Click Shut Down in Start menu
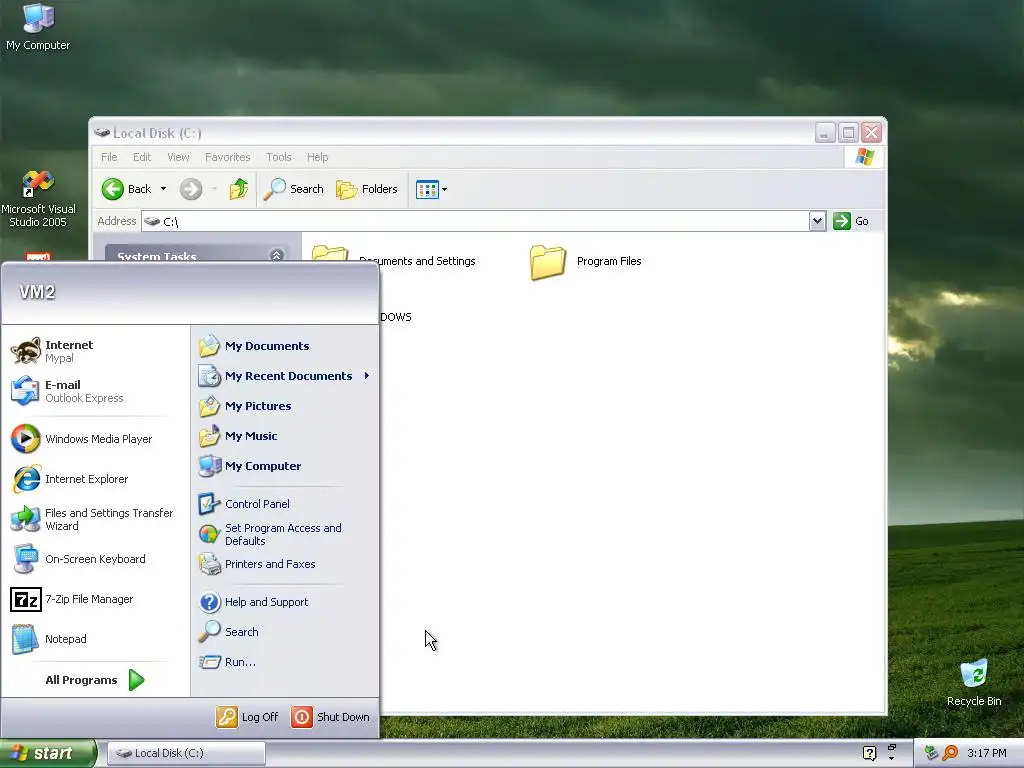 (x=330, y=716)
